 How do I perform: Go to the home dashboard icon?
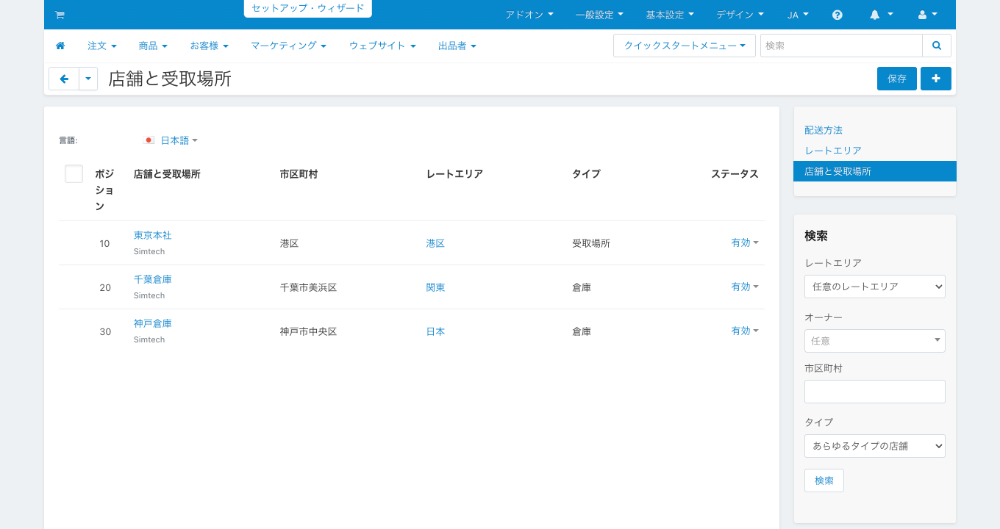tap(61, 45)
